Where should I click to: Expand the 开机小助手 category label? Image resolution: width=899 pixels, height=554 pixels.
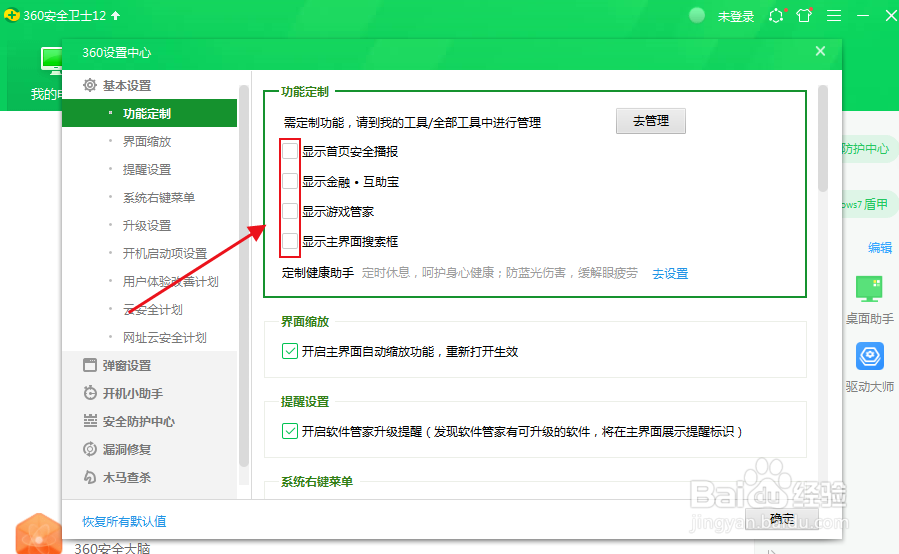132,393
